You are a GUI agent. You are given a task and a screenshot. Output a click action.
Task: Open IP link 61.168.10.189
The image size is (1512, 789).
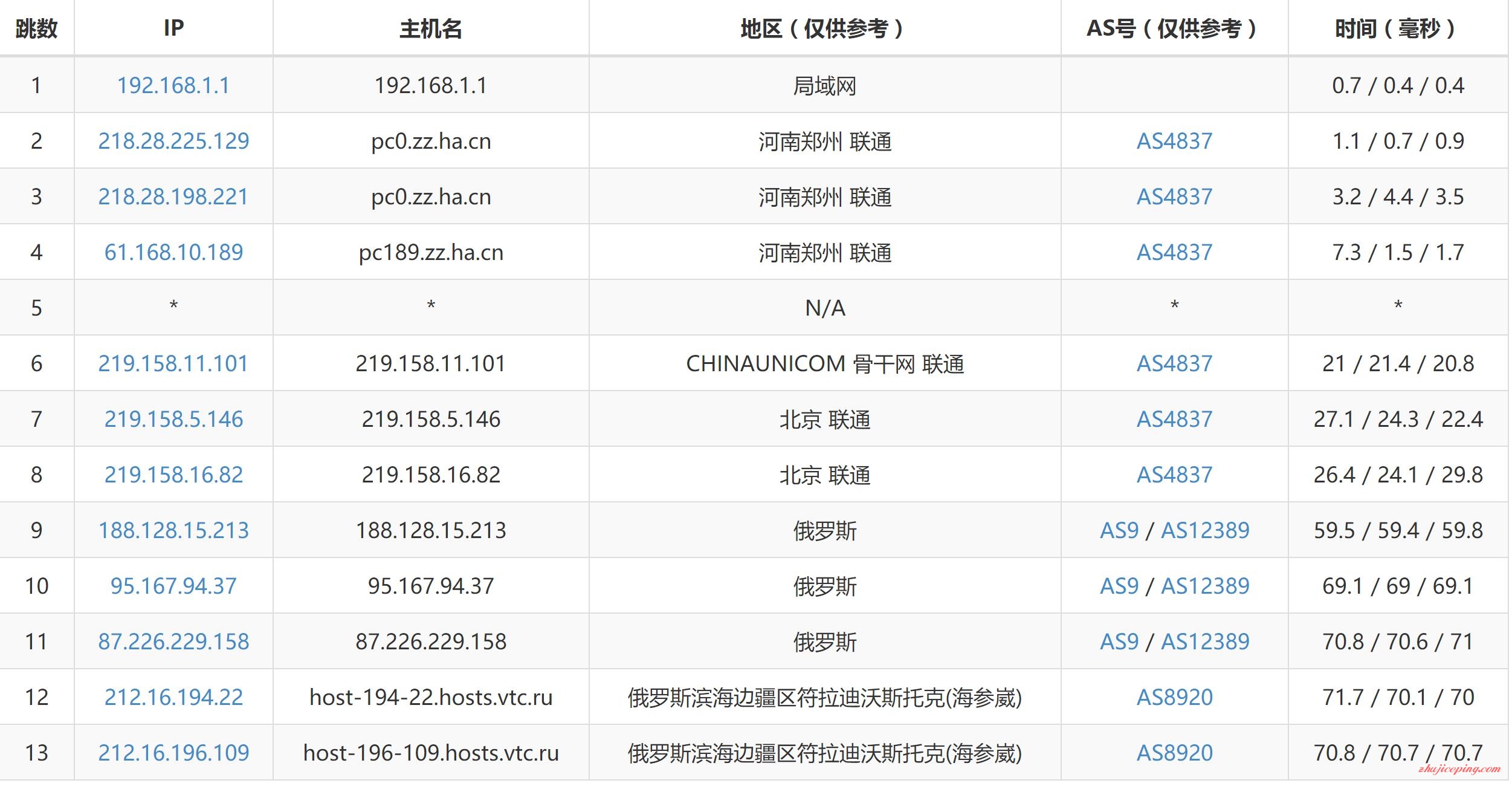tap(173, 252)
